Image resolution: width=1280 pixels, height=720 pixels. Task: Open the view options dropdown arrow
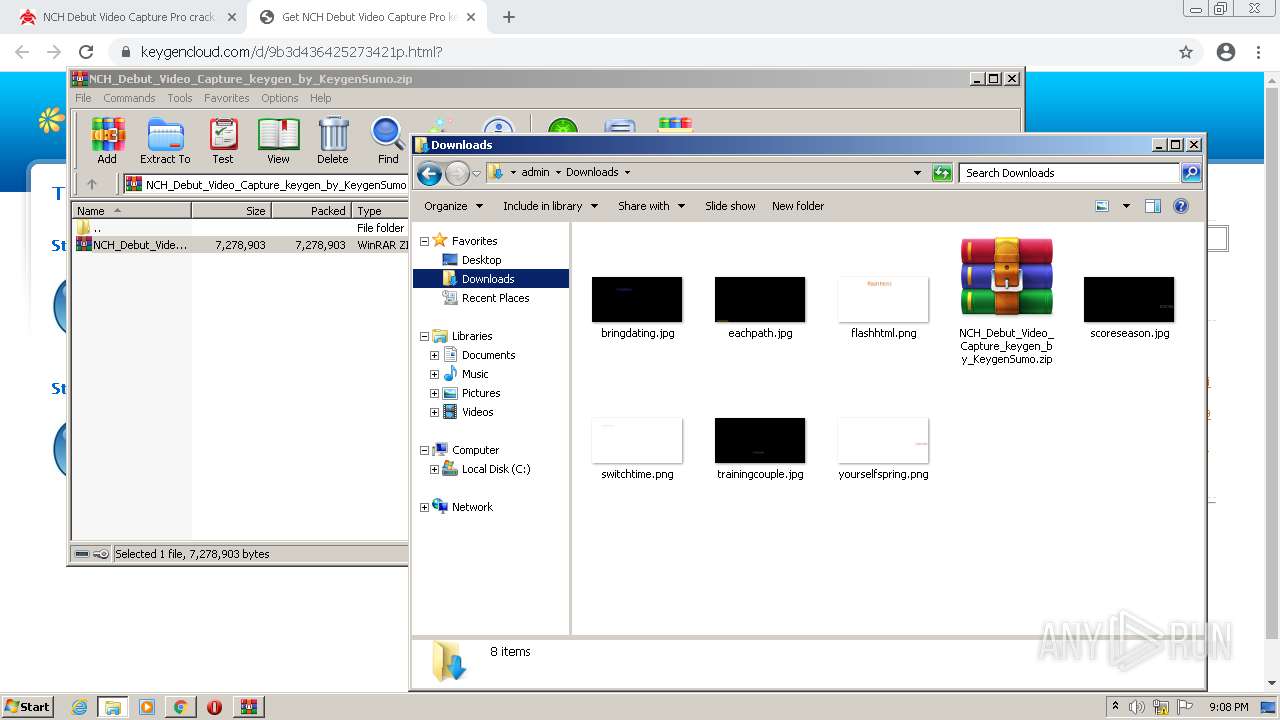tap(1126, 206)
